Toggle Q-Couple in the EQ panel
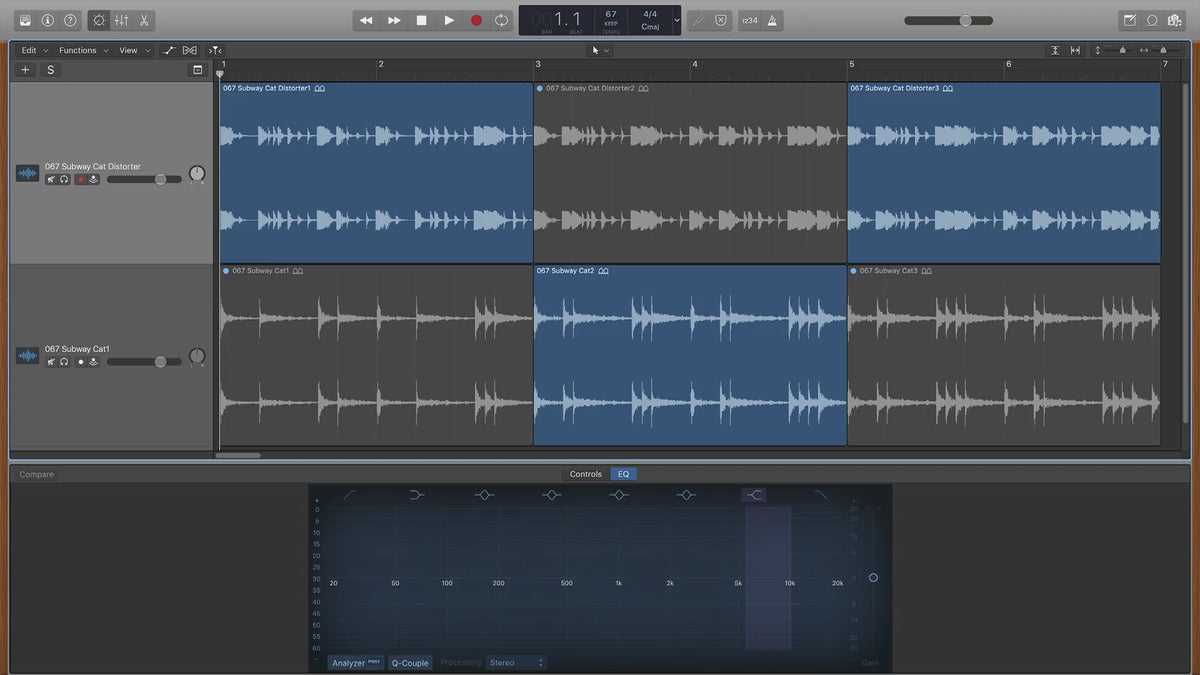1200x675 pixels. click(x=410, y=662)
